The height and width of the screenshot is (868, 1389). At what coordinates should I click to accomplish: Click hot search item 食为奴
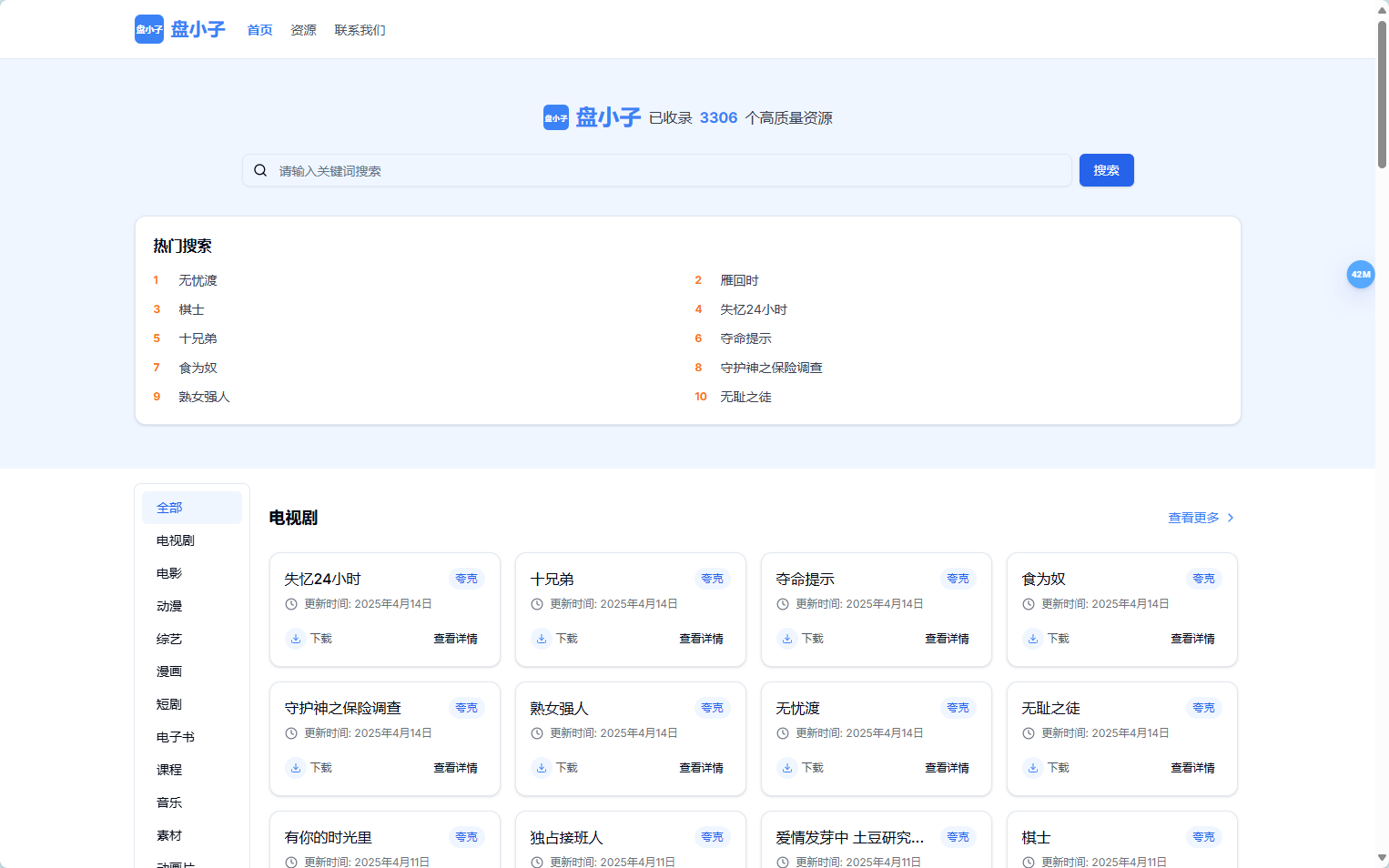point(198,368)
